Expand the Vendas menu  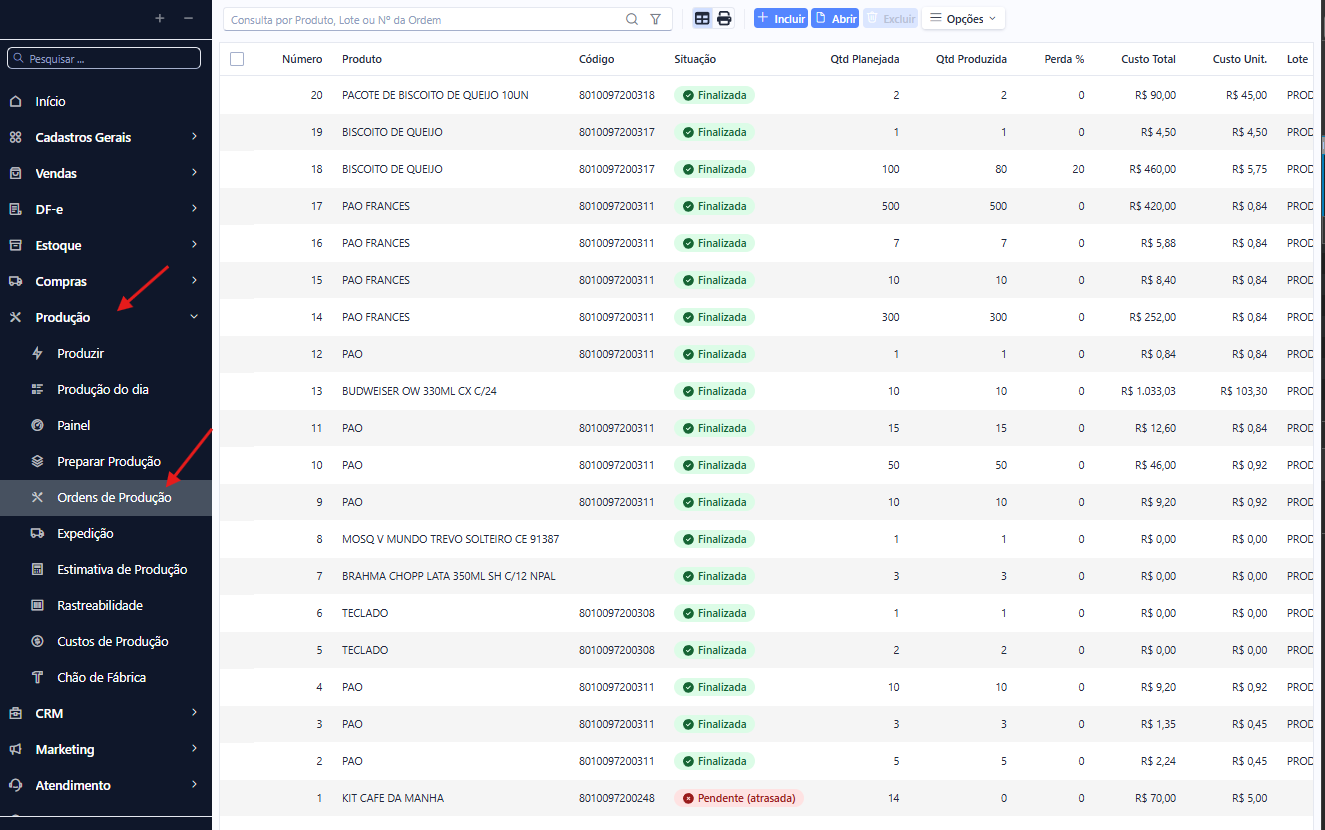pos(106,173)
